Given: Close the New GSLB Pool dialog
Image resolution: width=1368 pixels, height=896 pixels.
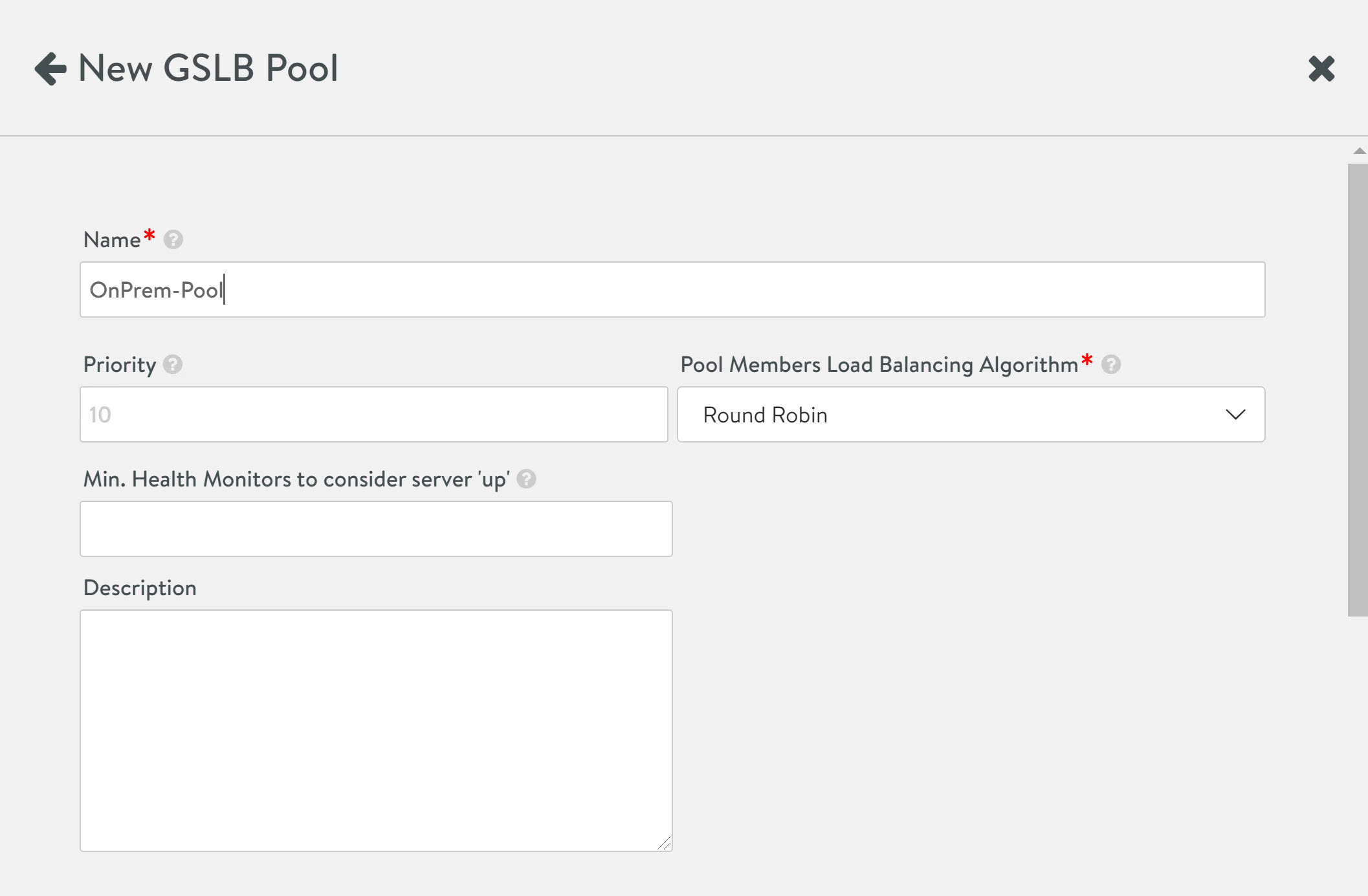Looking at the screenshot, I should tap(1321, 69).
